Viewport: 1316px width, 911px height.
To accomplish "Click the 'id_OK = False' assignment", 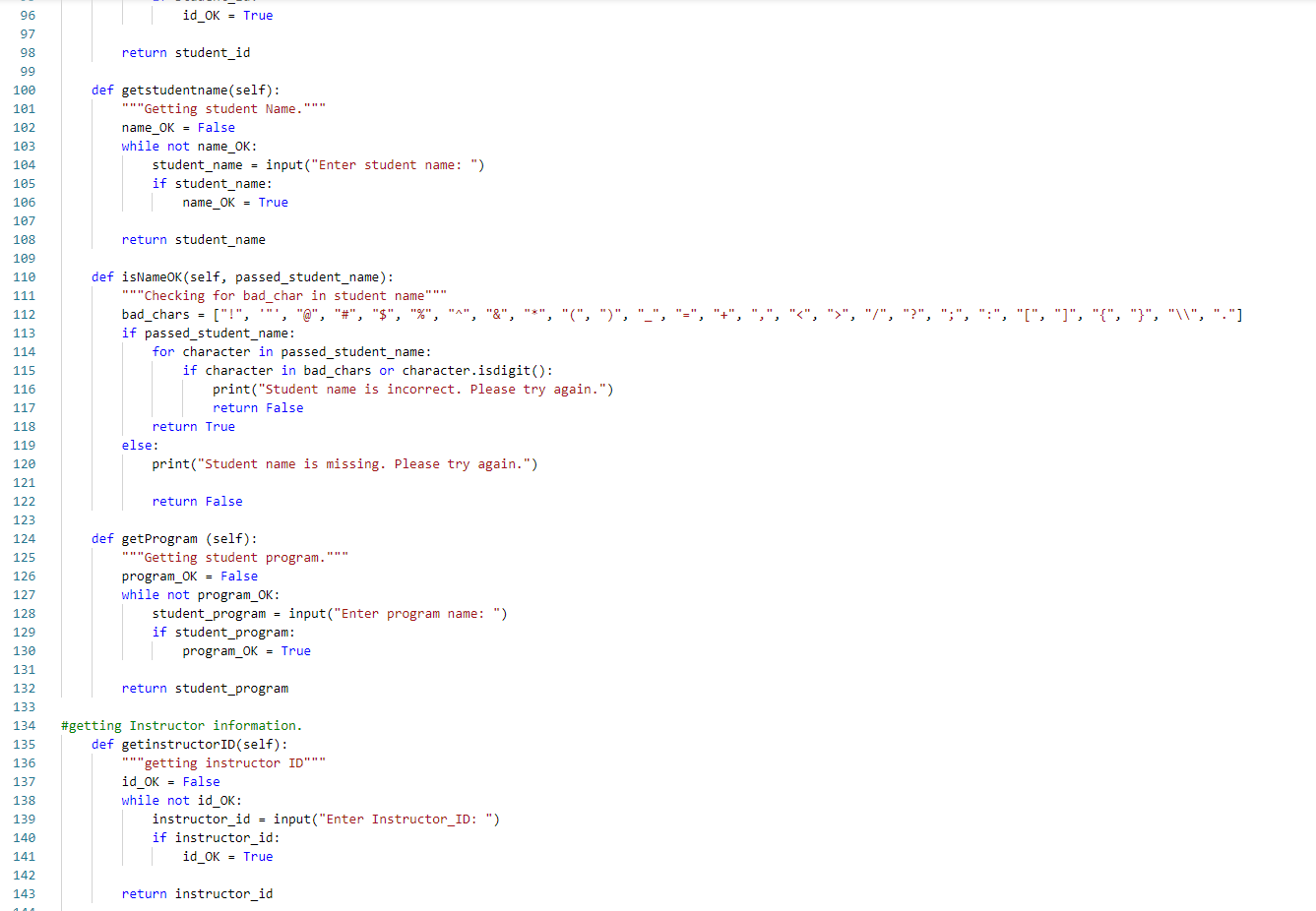I will (171, 782).
